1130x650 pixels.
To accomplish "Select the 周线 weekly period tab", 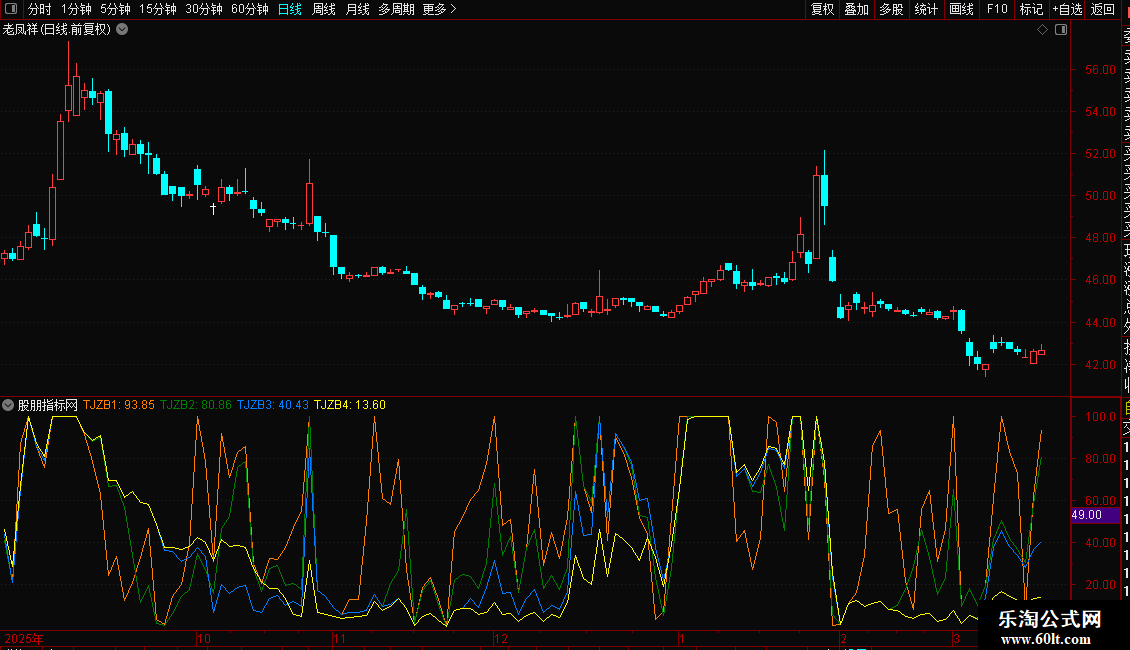I will click(324, 9).
